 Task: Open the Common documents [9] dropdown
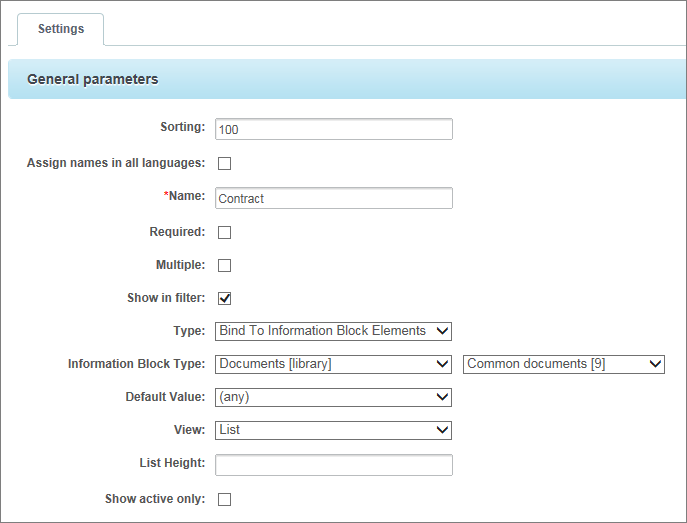tap(564, 364)
